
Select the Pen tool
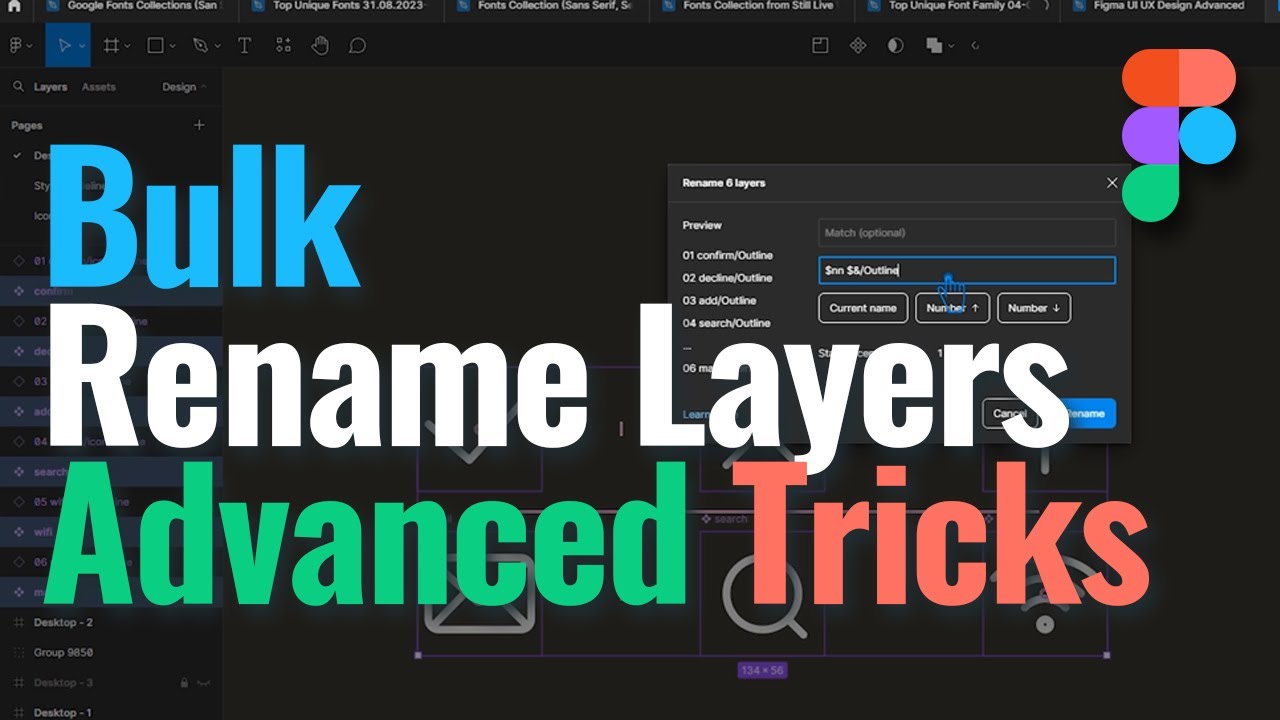tap(200, 46)
